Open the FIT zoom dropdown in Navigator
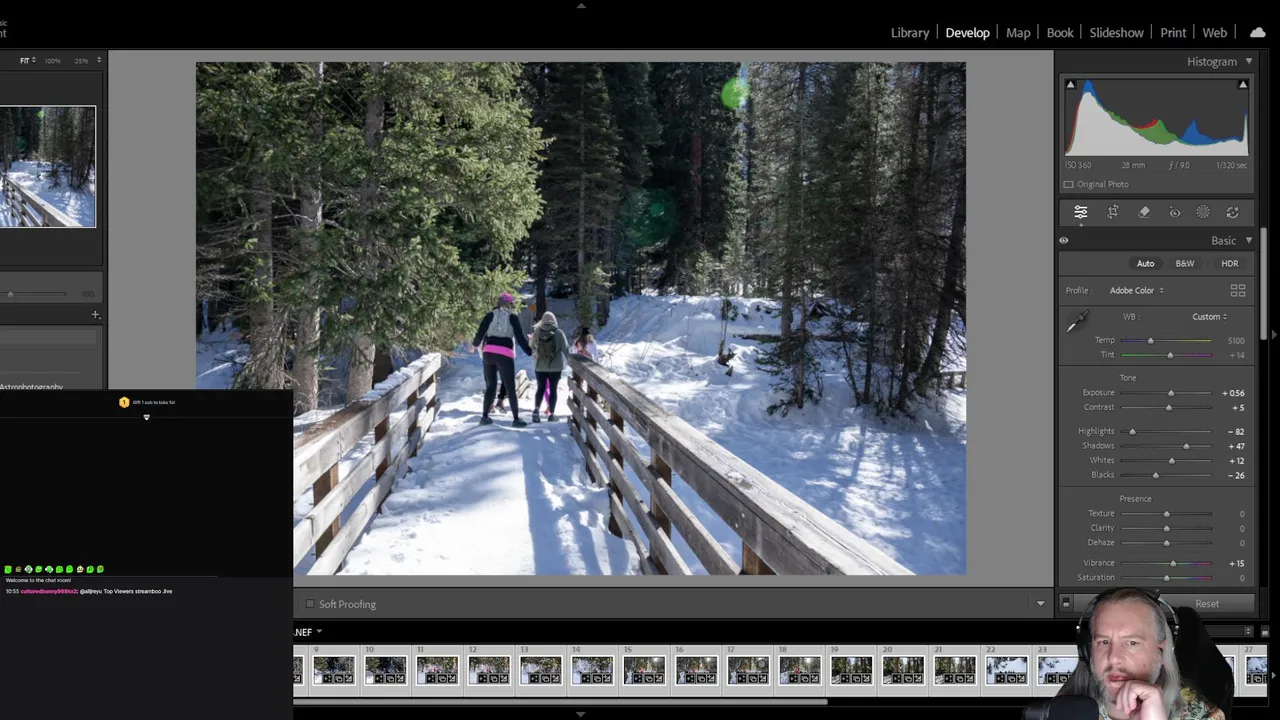 (28, 60)
